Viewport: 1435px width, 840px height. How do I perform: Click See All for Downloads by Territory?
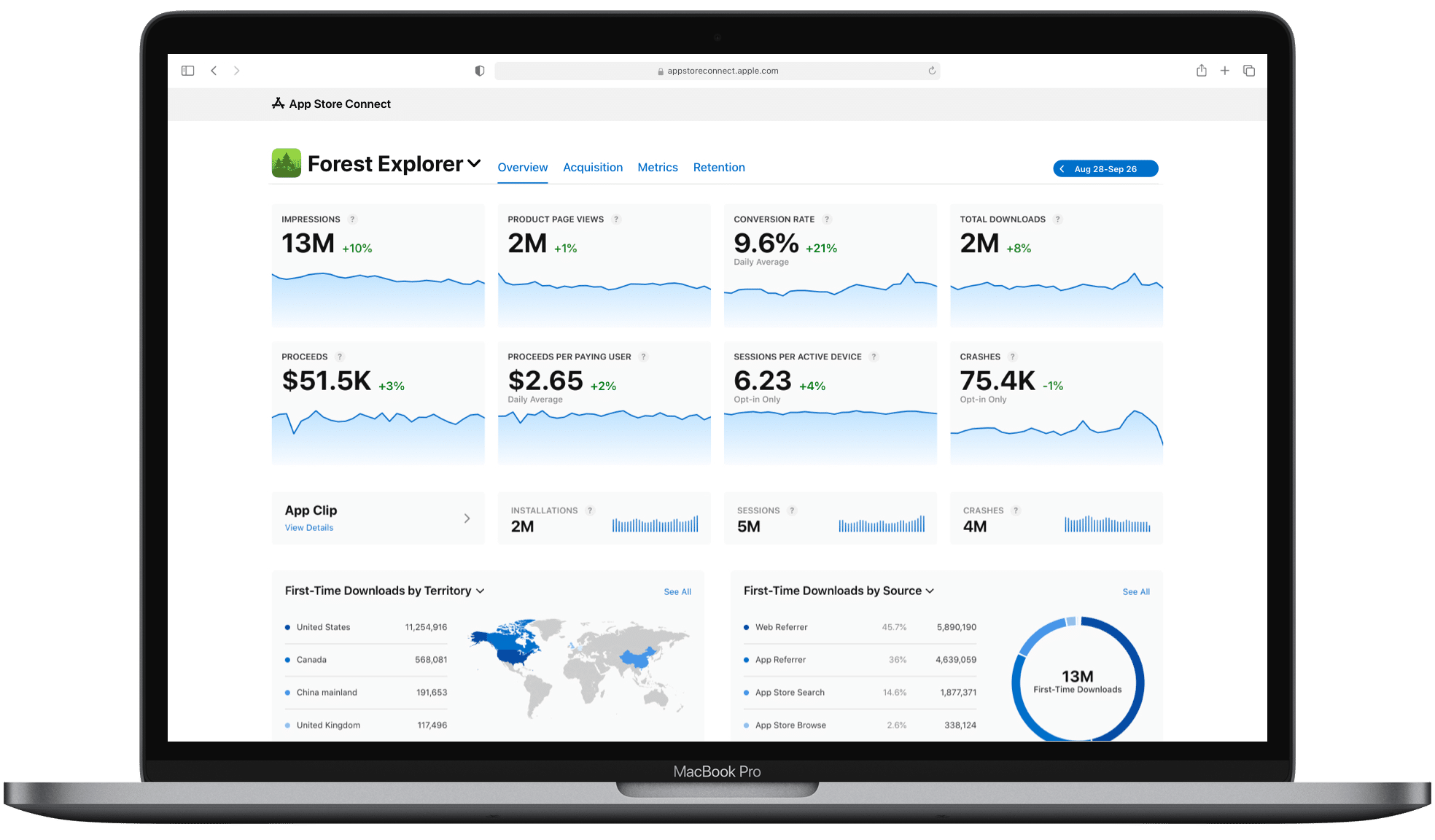(677, 592)
